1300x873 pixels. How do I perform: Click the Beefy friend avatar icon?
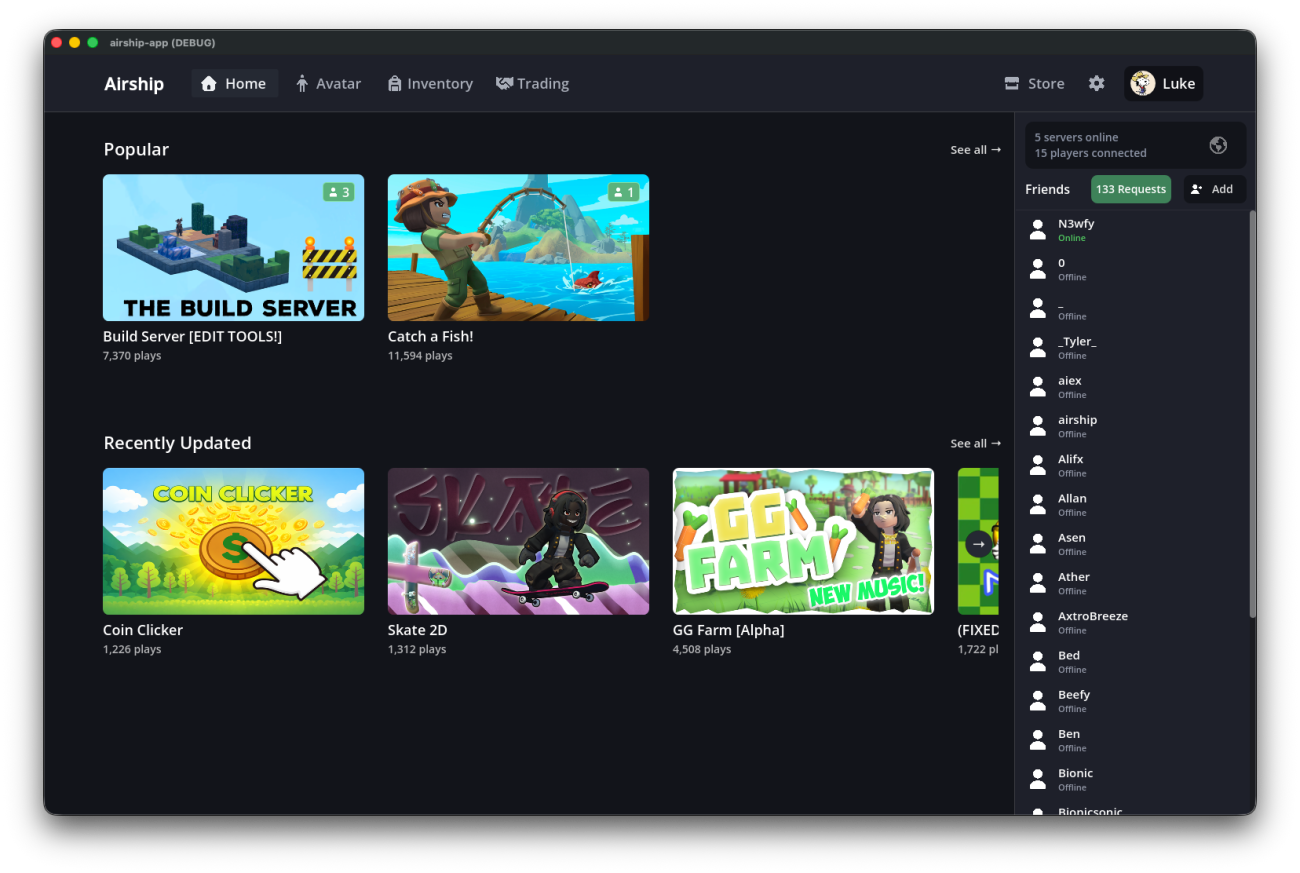pyautogui.click(x=1038, y=701)
